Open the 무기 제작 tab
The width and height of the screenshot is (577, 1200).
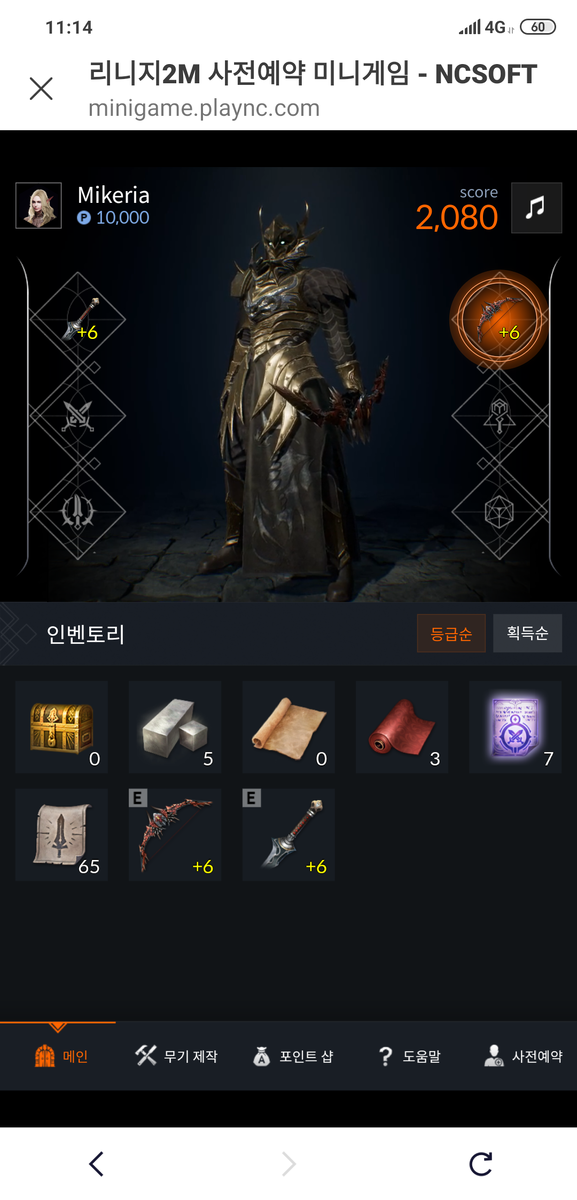[x=176, y=1056]
